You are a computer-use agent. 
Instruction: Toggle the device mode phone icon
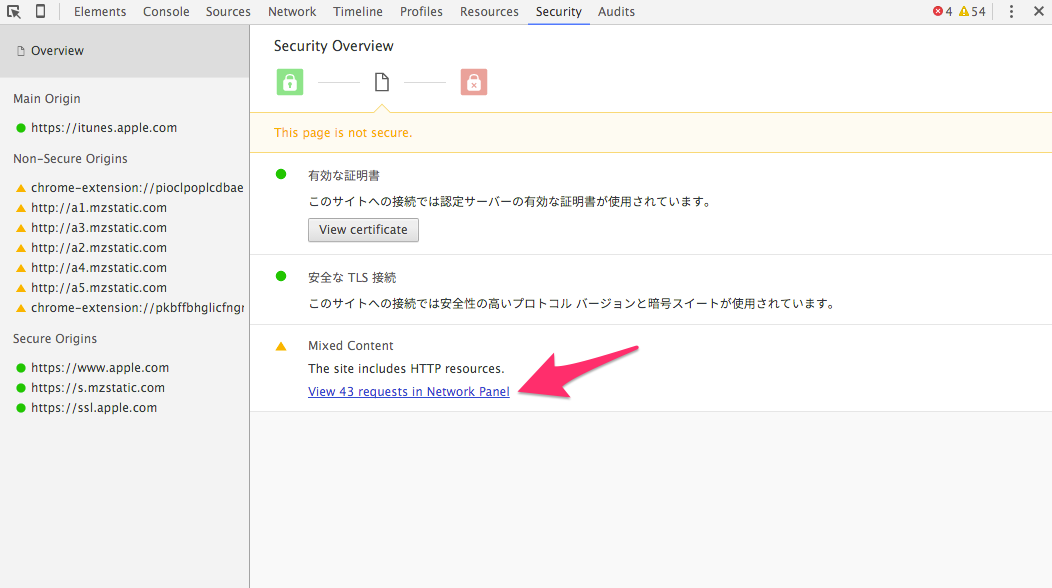coord(40,11)
